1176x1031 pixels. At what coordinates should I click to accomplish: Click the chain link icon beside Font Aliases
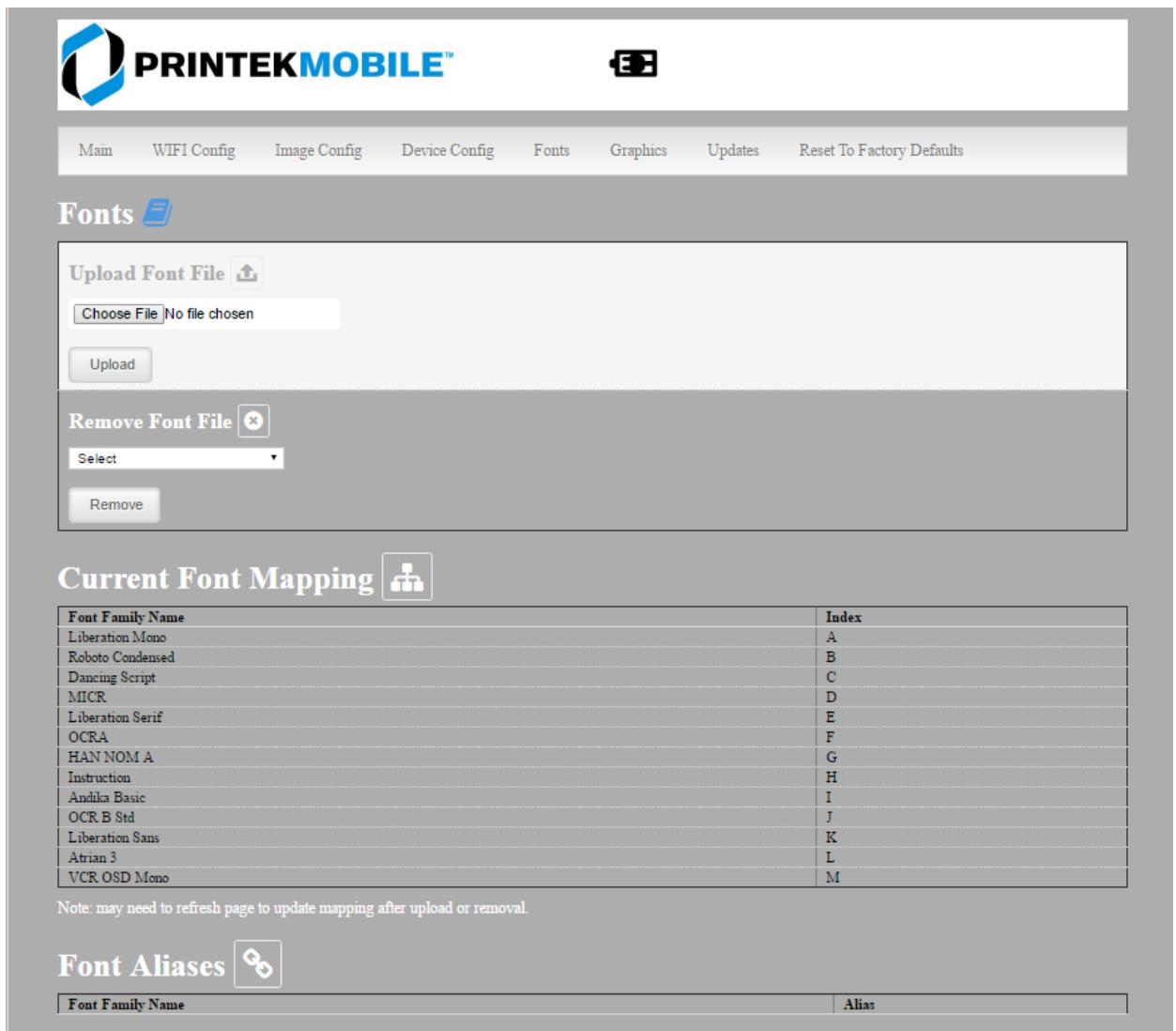click(257, 964)
